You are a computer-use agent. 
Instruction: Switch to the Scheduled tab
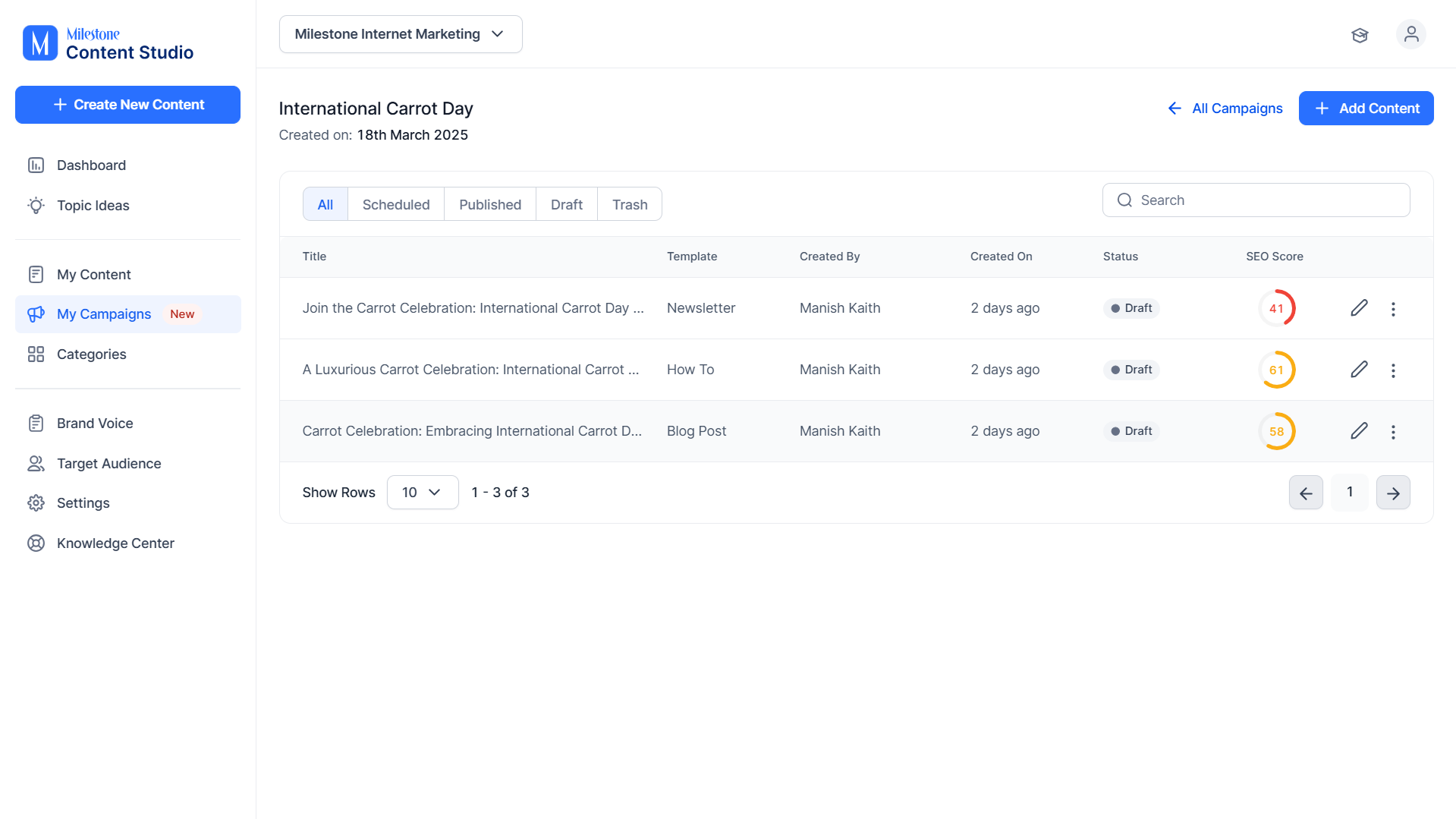(x=396, y=204)
